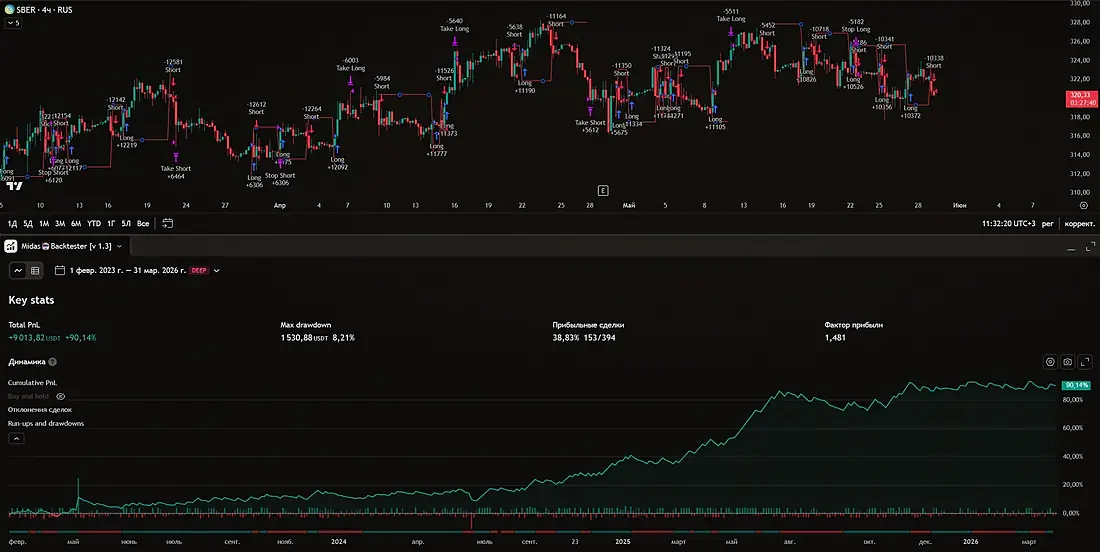This screenshot has height=552, width=1100.
Task: Click the backtest date range calendar icon
Action: click(60, 270)
